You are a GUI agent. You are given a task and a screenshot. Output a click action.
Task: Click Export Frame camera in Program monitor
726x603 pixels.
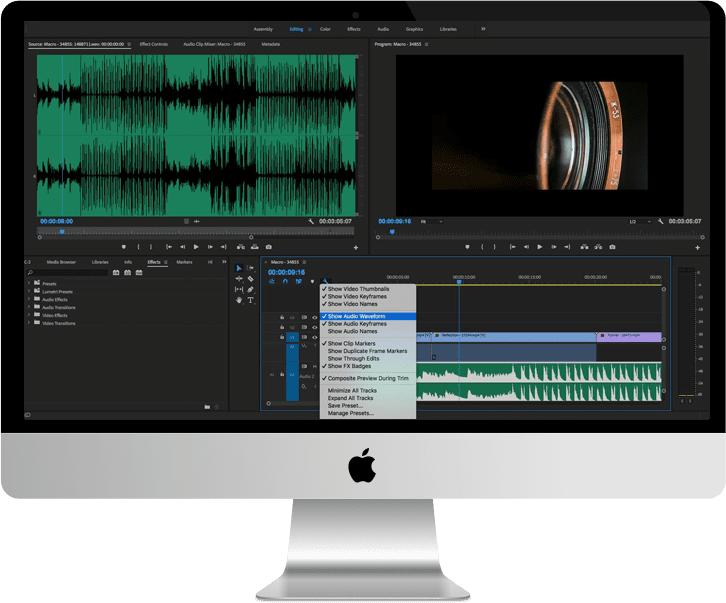[612, 247]
